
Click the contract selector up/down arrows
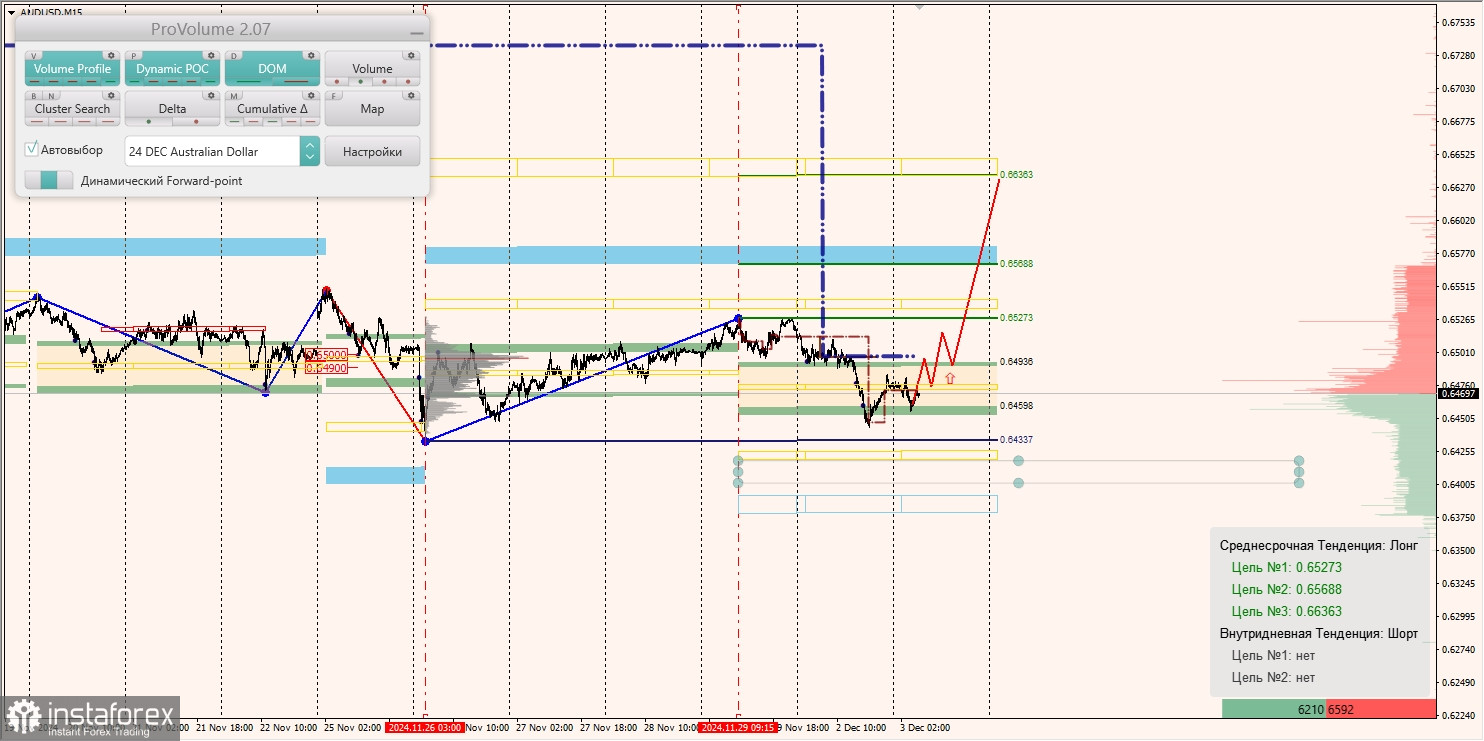coord(310,151)
